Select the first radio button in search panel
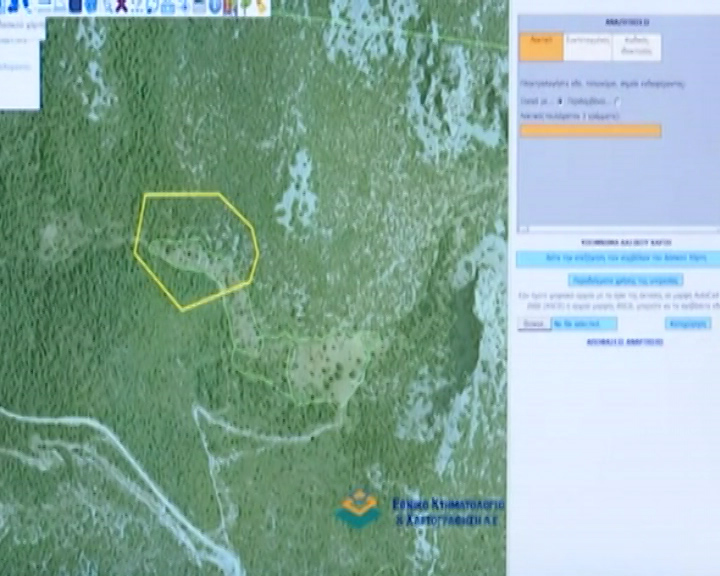 [558, 102]
